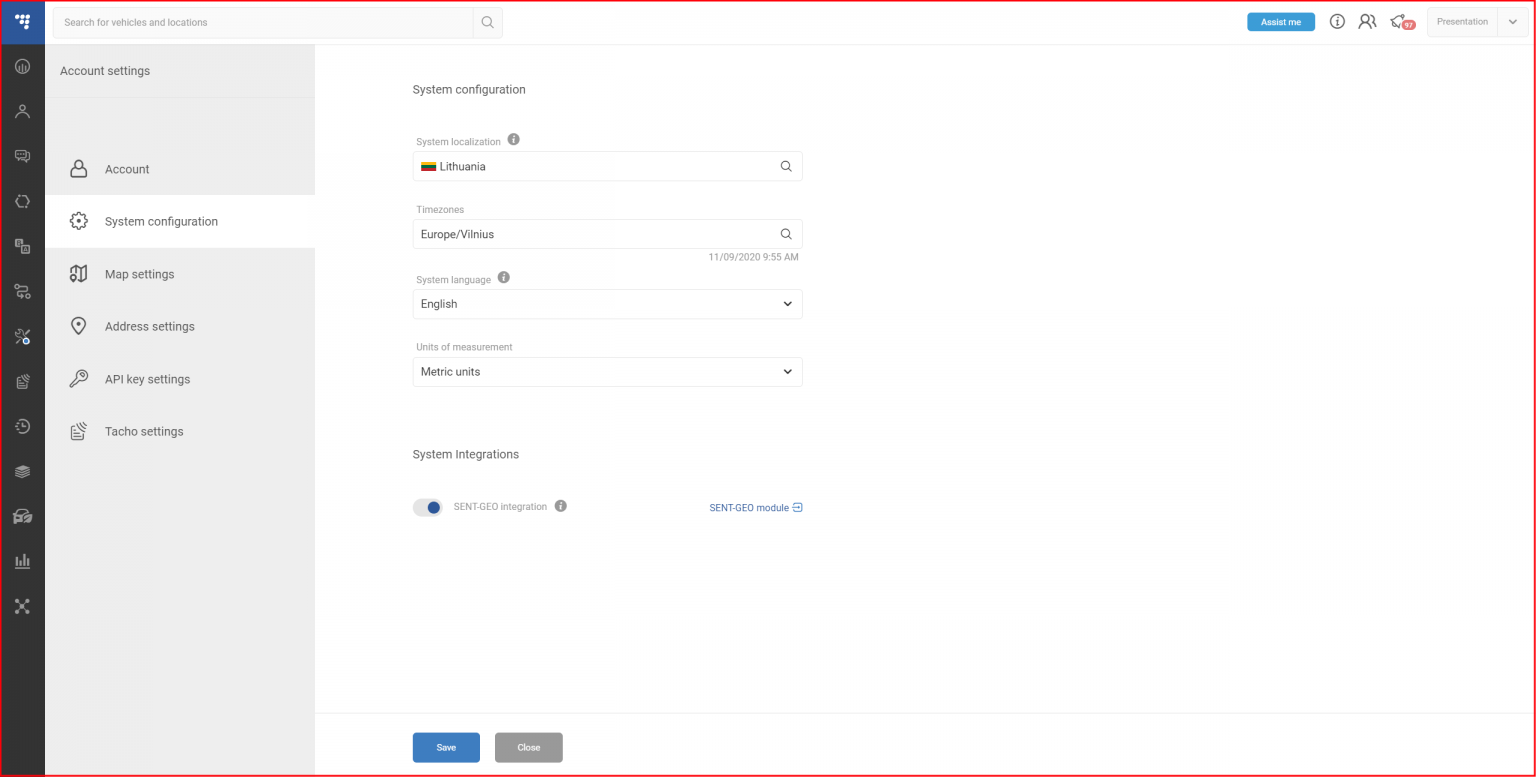Open the dashboard icon in the sidebar

(22, 66)
